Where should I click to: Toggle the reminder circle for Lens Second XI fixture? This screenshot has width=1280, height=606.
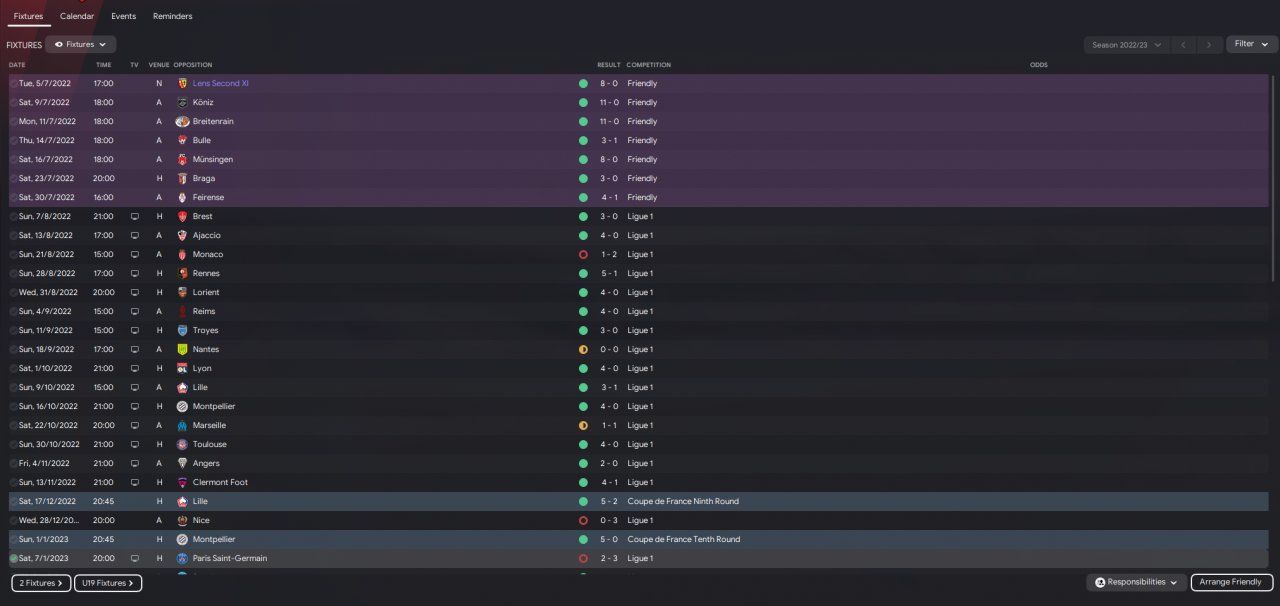pos(13,84)
